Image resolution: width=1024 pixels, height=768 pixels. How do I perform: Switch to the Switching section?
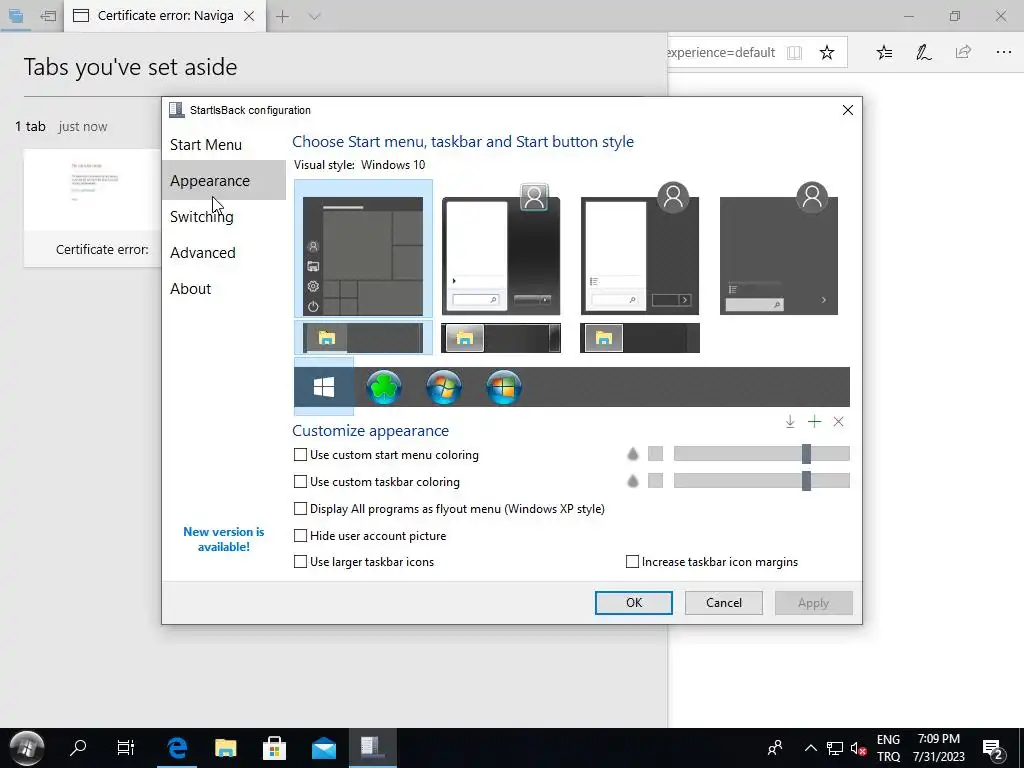tap(224, 216)
